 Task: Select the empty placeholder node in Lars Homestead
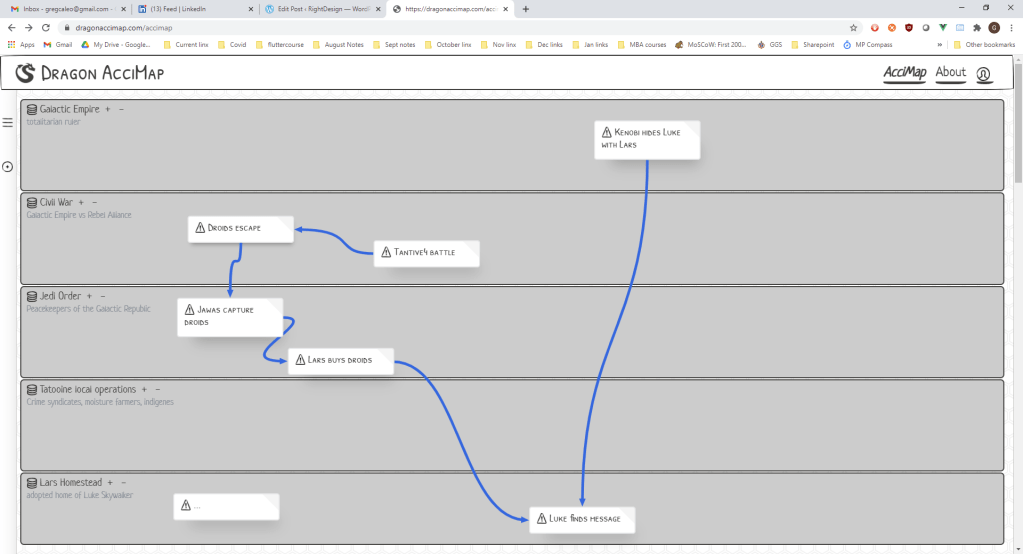click(227, 506)
